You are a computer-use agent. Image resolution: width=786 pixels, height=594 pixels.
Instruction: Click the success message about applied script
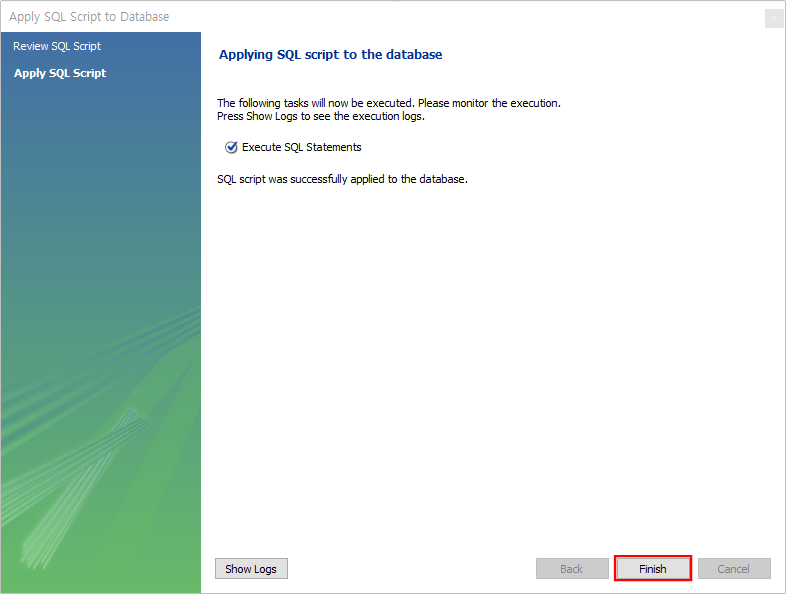tap(342, 179)
